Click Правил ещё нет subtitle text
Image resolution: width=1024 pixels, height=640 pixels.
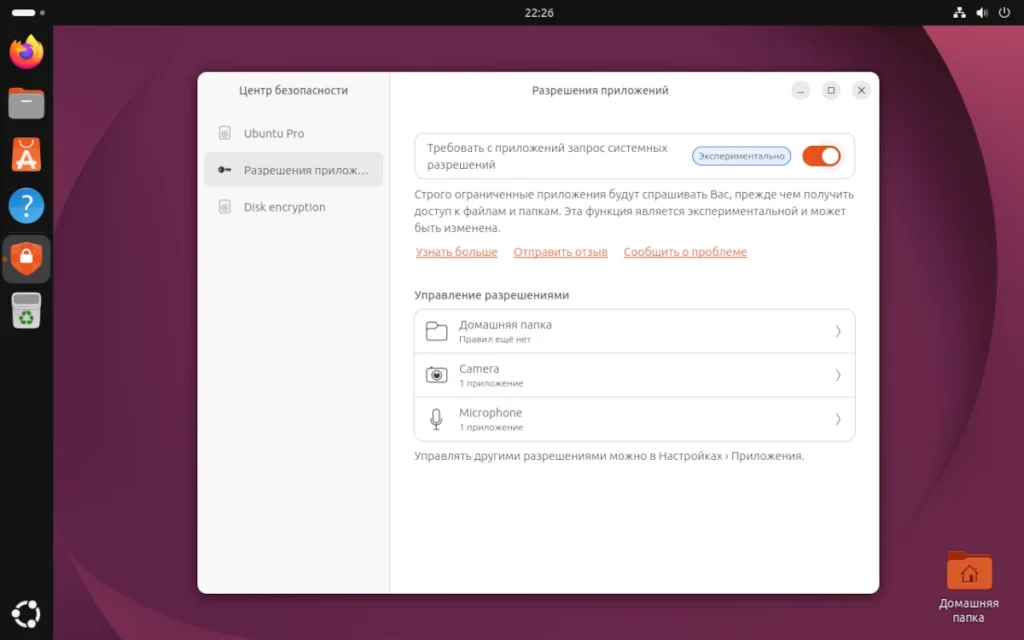click(494, 340)
